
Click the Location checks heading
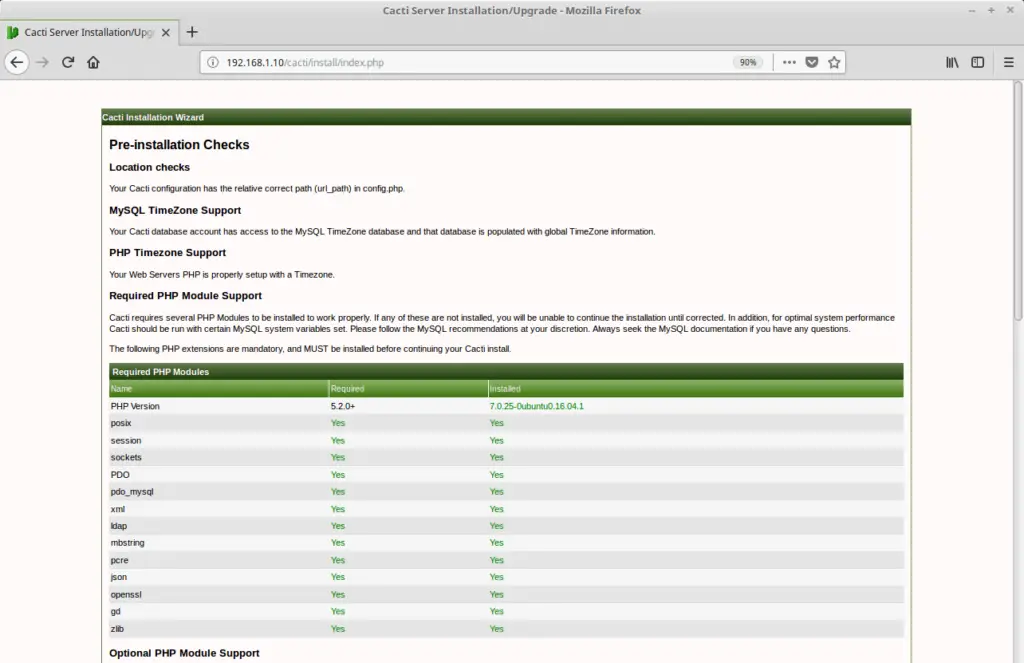(150, 167)
